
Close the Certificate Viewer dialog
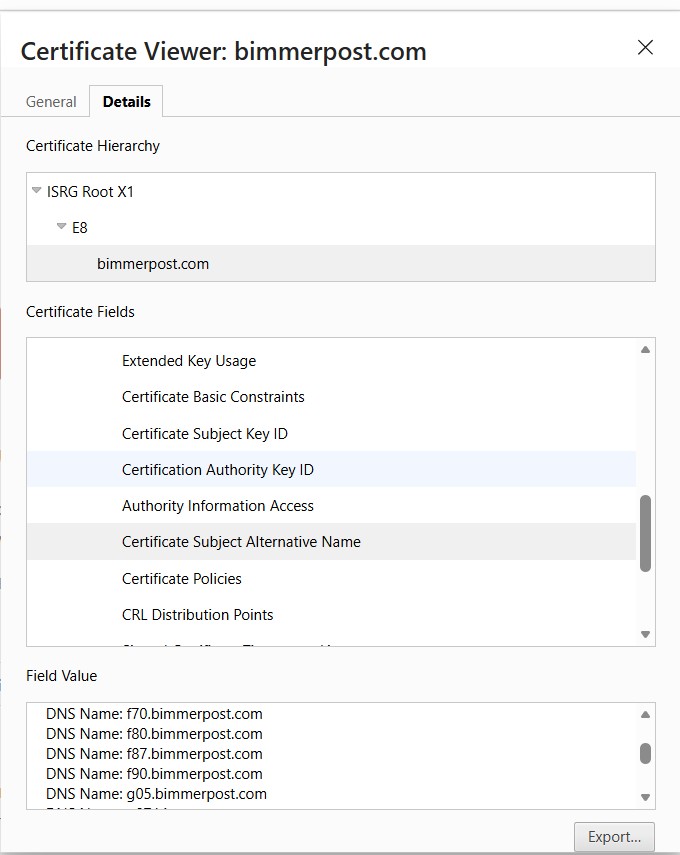pos(645,48)
